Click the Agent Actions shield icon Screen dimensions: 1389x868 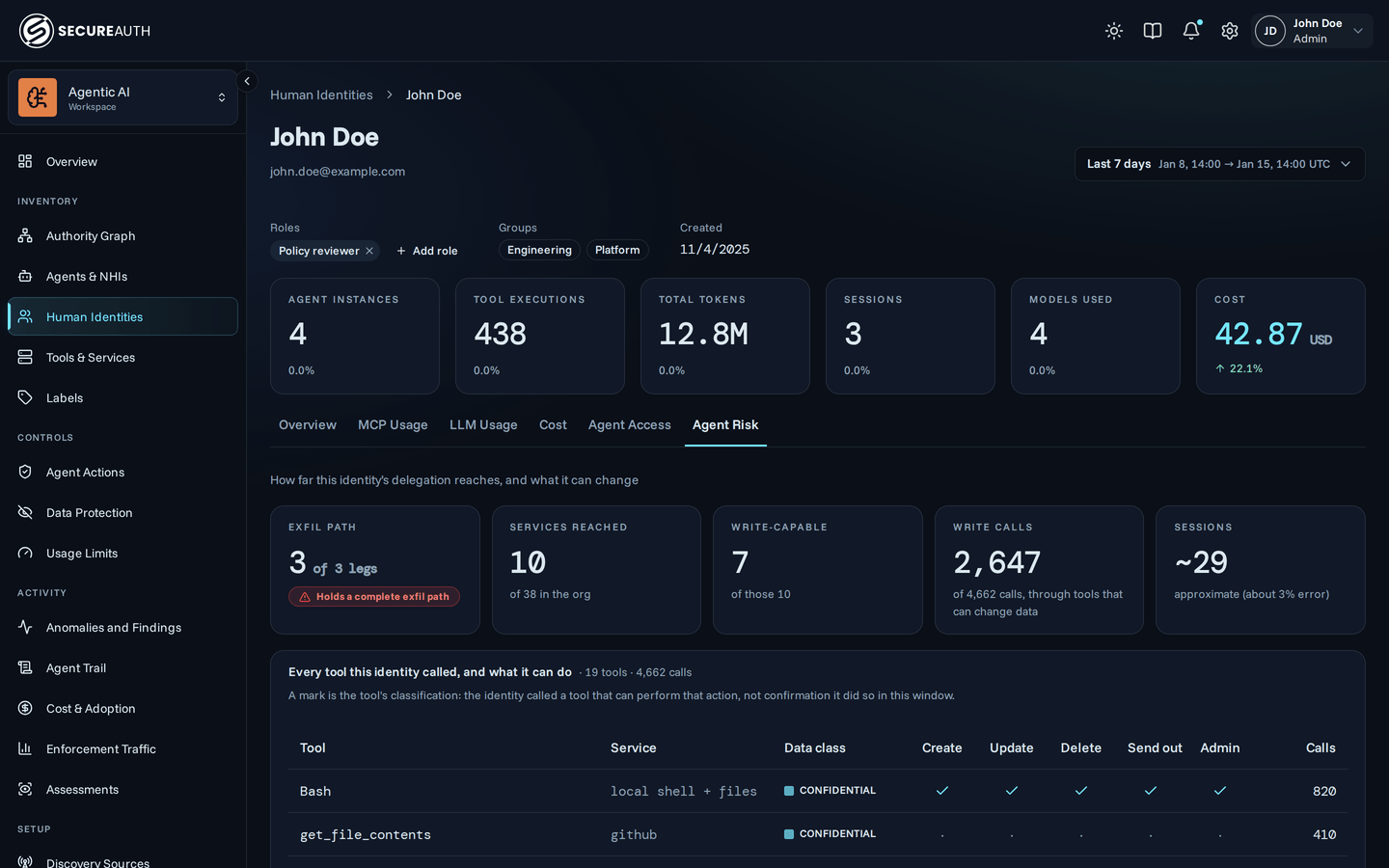click(x=25, y=472)
